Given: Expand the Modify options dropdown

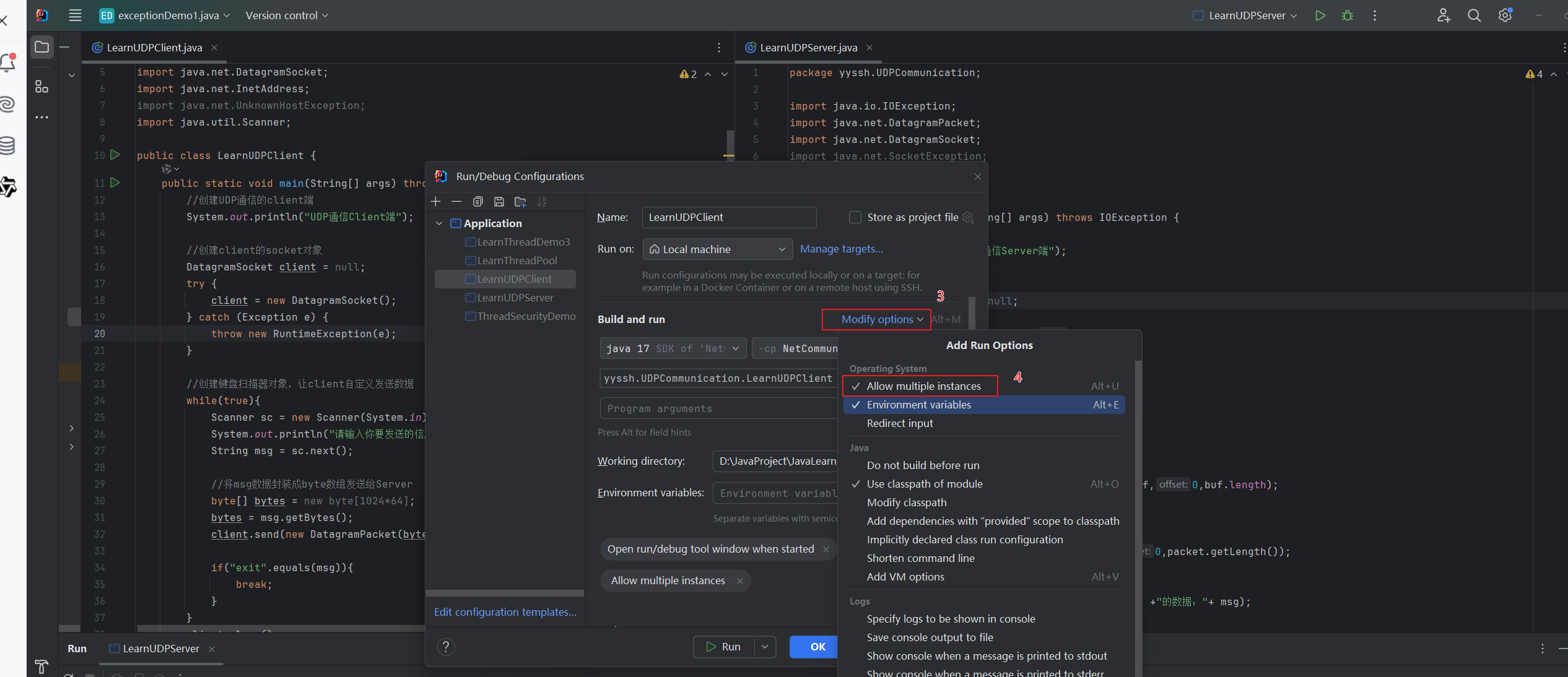Looking at the screenshot, I should pos(882,319).
